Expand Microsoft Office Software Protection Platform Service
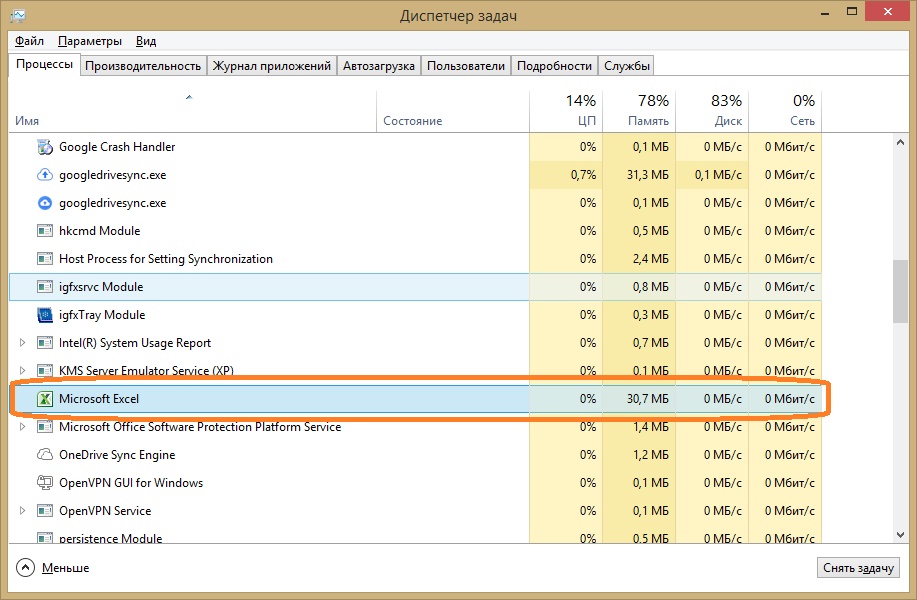This screenshot has width=917, height=600. click(23, 427)
